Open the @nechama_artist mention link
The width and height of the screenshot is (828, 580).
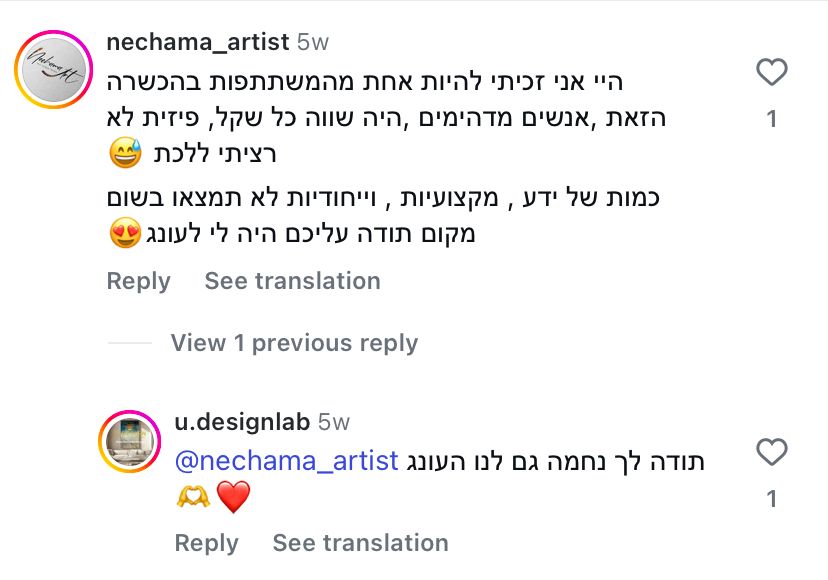click(286, 461)
